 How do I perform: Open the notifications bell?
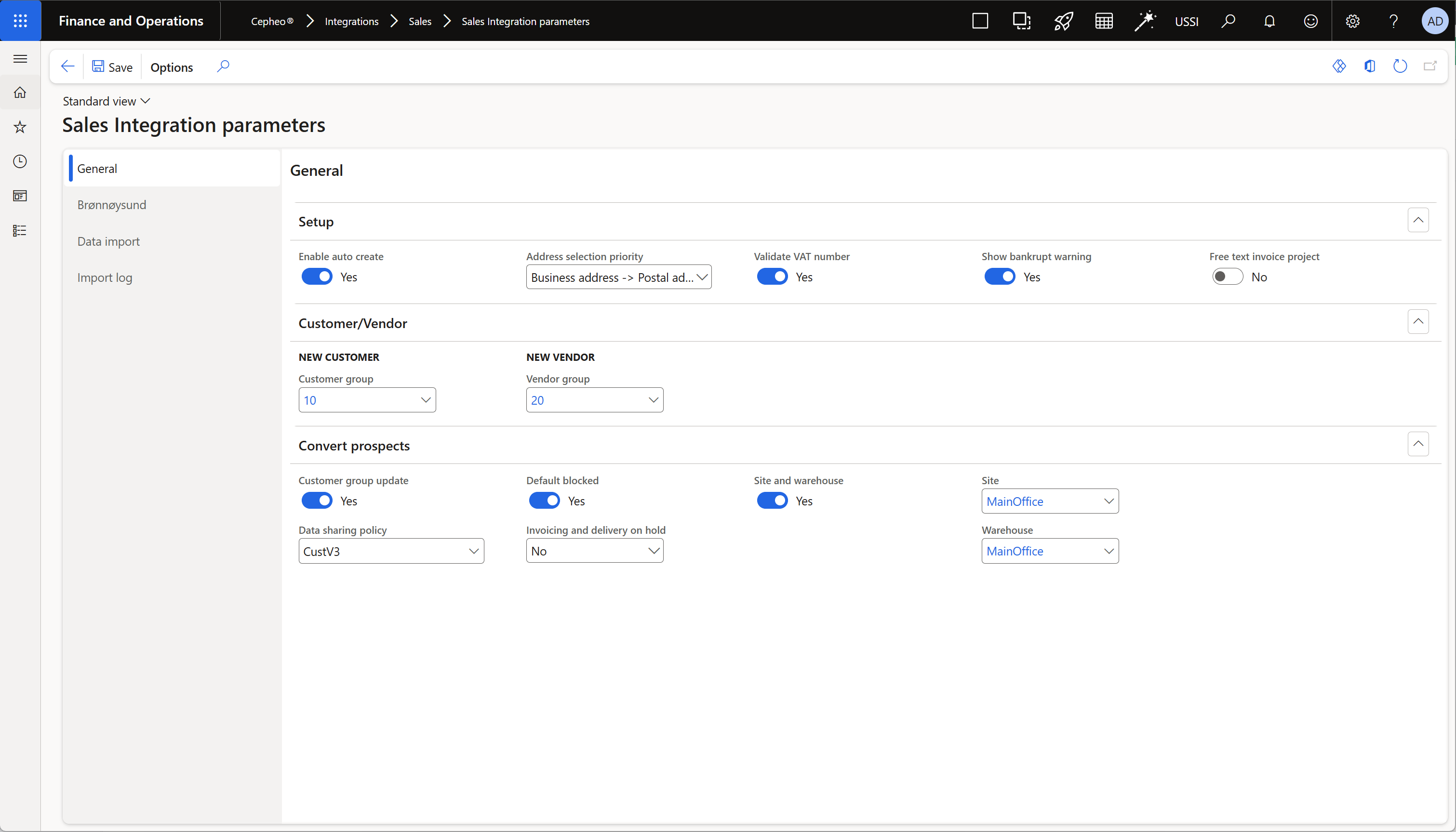coord(1269,21)
